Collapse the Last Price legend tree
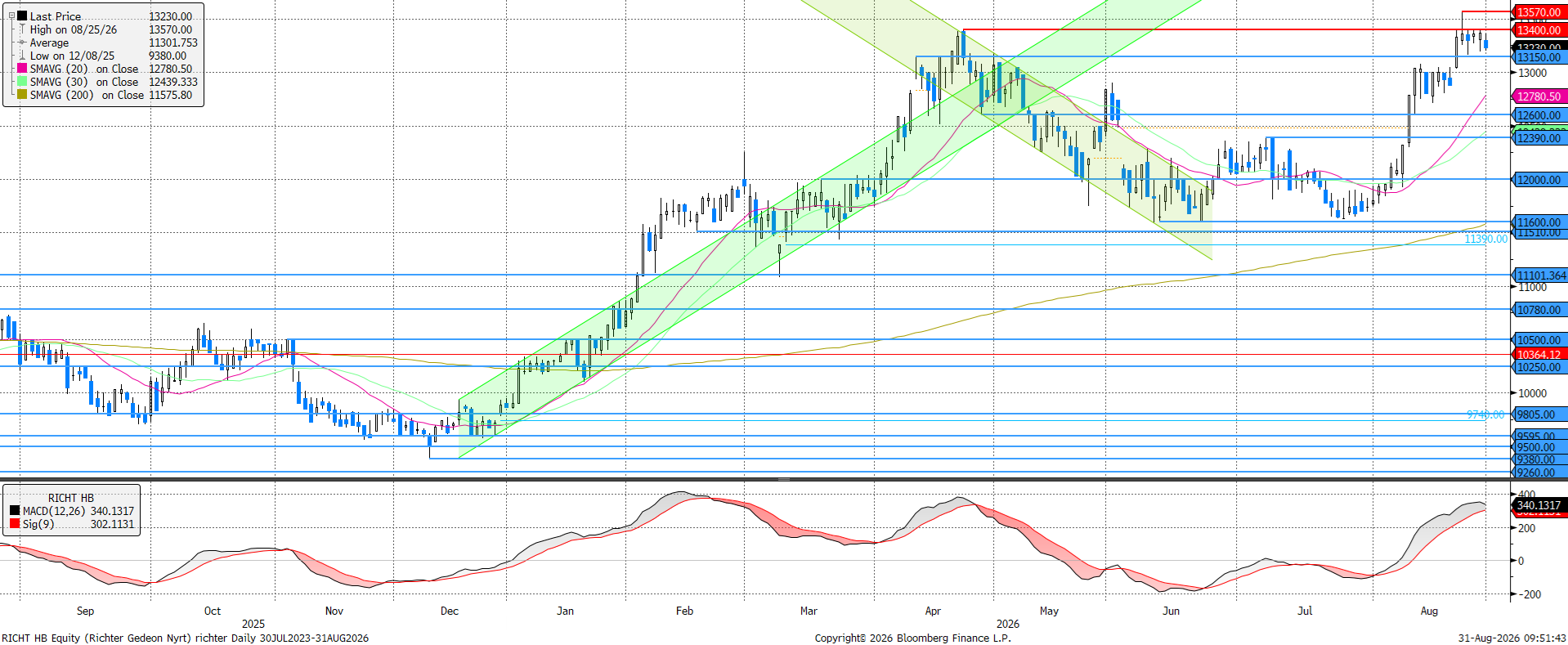1568x645 pixels. click(11, 16)
